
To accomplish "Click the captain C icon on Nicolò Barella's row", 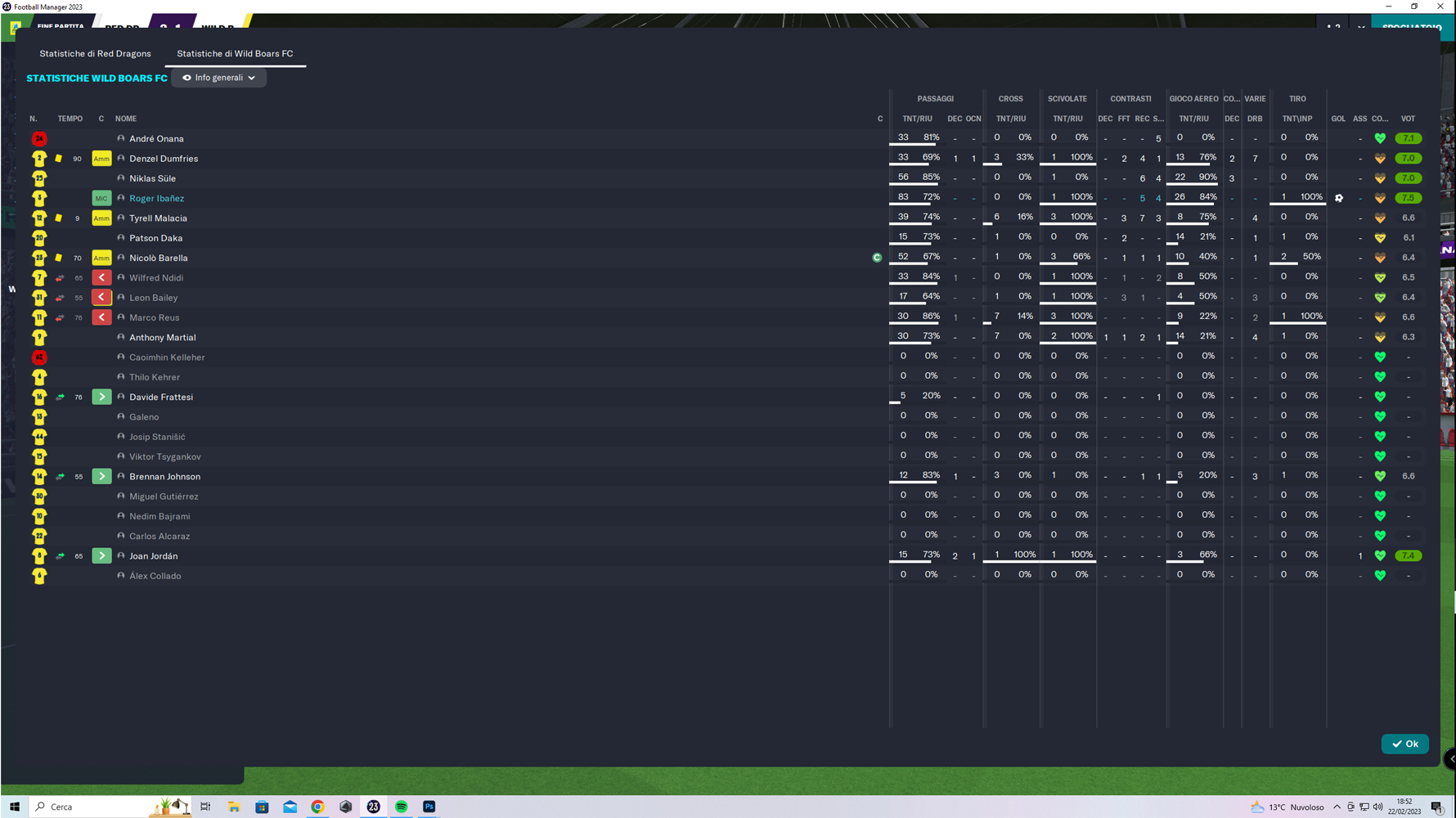I will pyautogui.click(x=877, y=258).
